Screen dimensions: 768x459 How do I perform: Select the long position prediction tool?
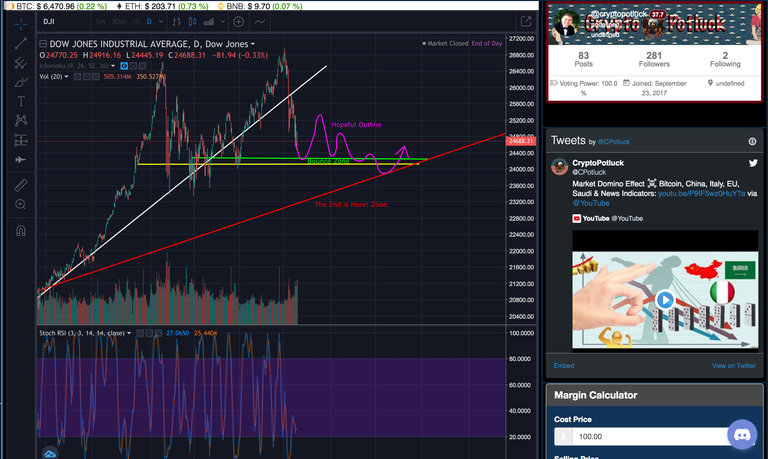click(21, 140)
